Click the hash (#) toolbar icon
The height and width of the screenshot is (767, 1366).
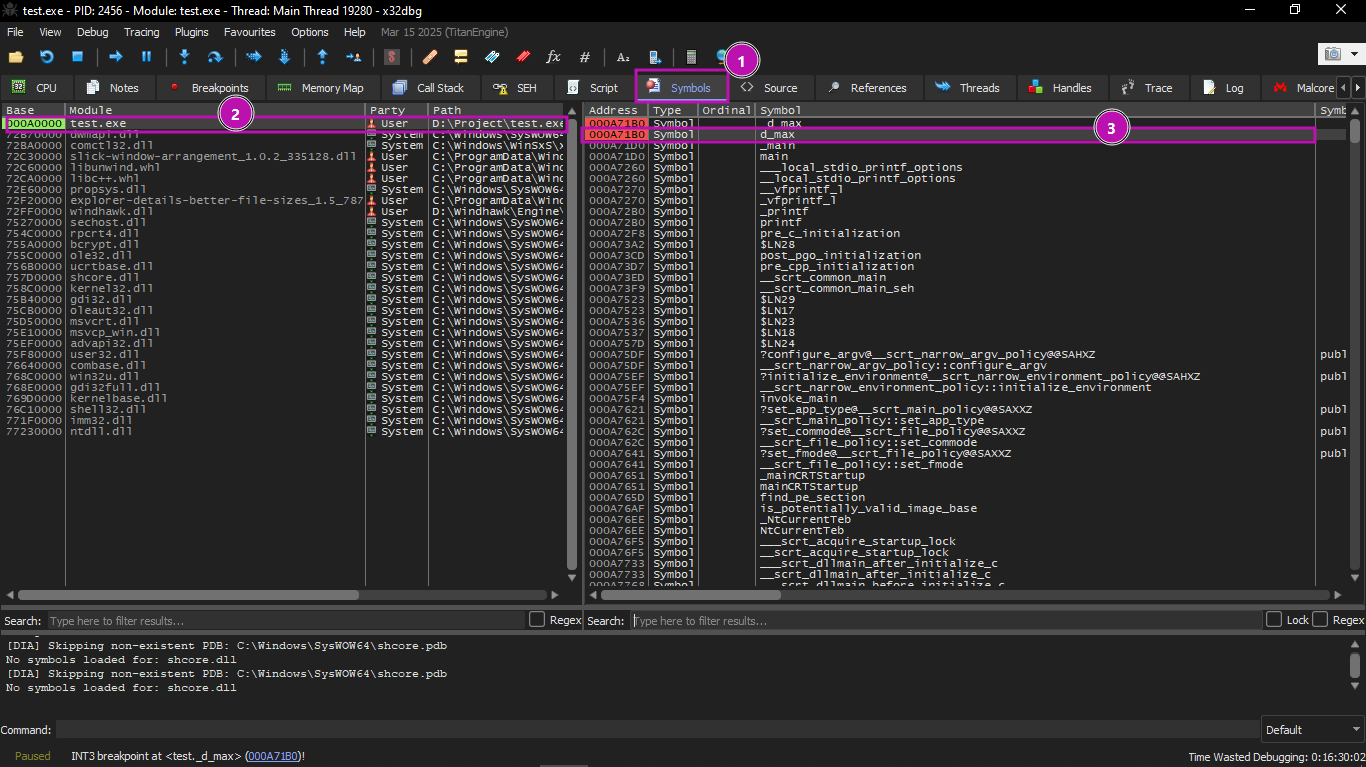585,57
